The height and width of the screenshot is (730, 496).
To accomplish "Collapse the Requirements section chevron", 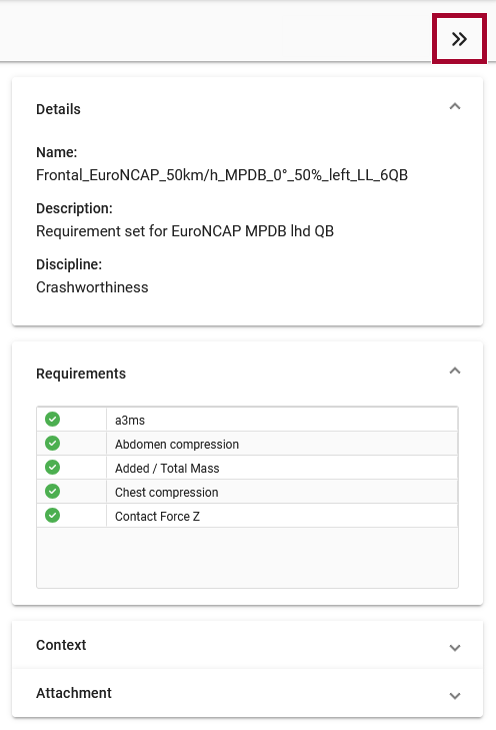I will pos(455,371).
